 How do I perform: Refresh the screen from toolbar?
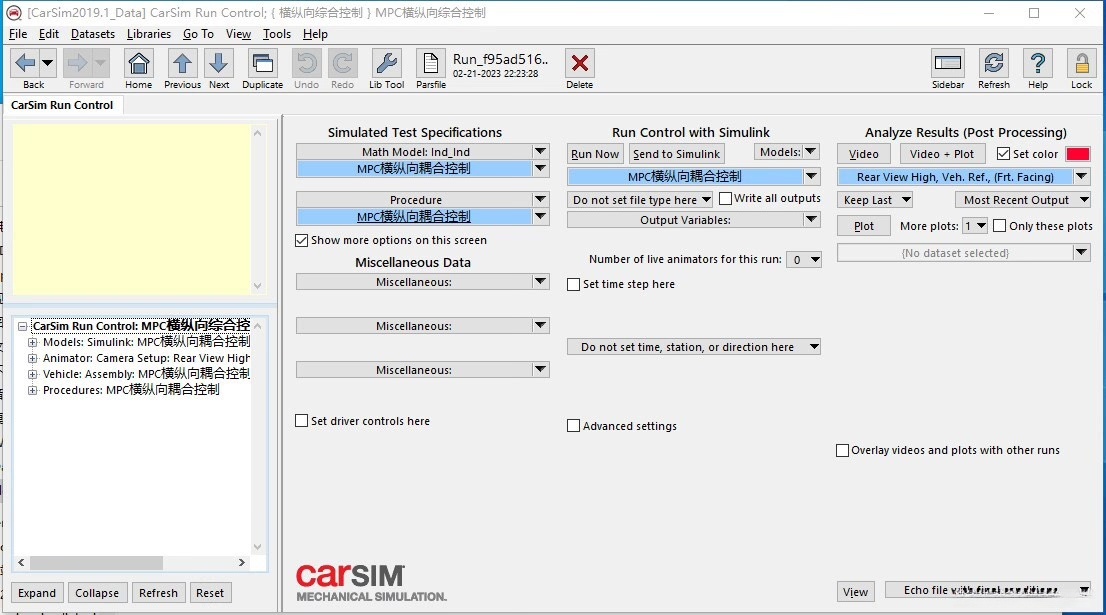tap(993, 63)
